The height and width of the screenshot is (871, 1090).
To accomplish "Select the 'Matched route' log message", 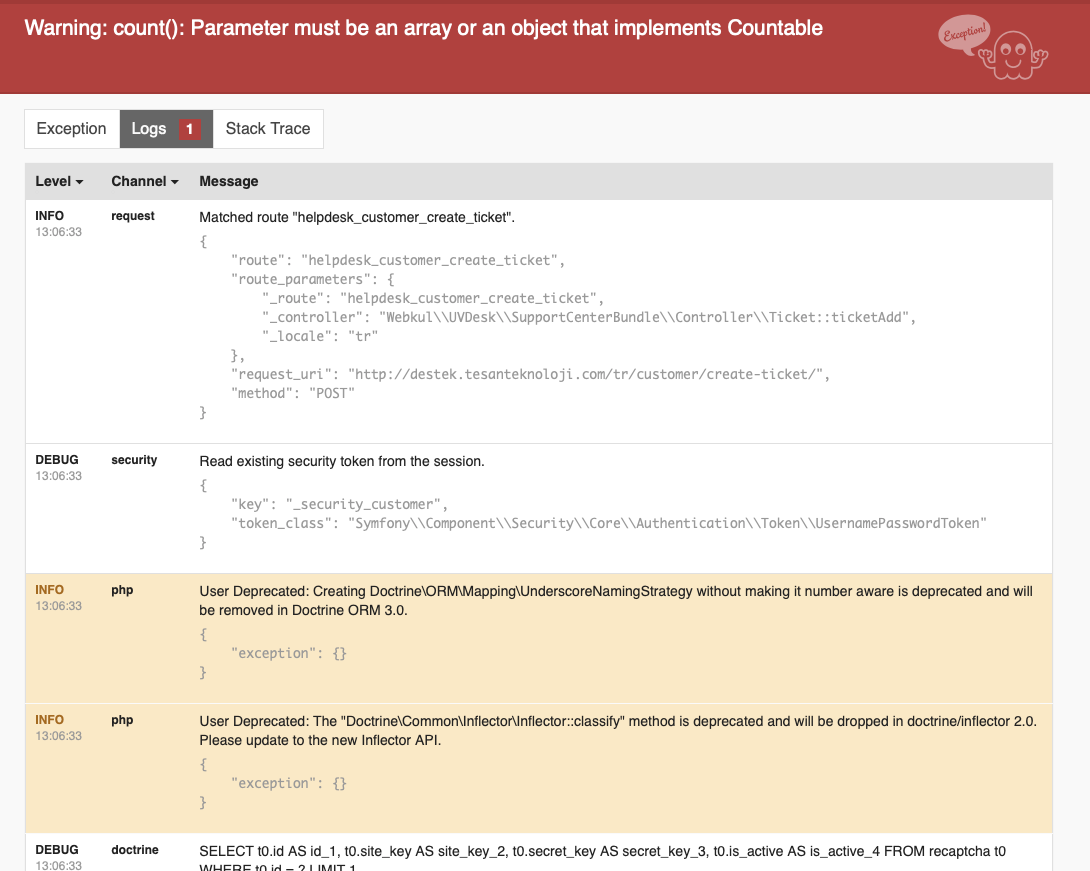I will [x=357, y=217].
